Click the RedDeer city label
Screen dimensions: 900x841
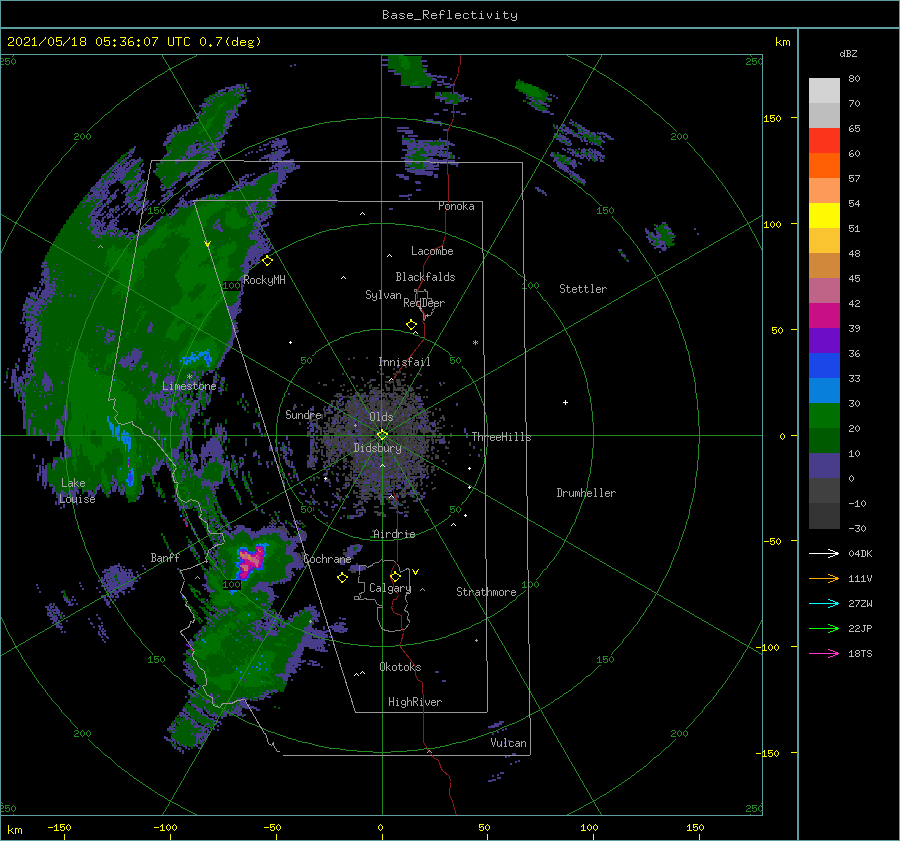tap(424, 303)
